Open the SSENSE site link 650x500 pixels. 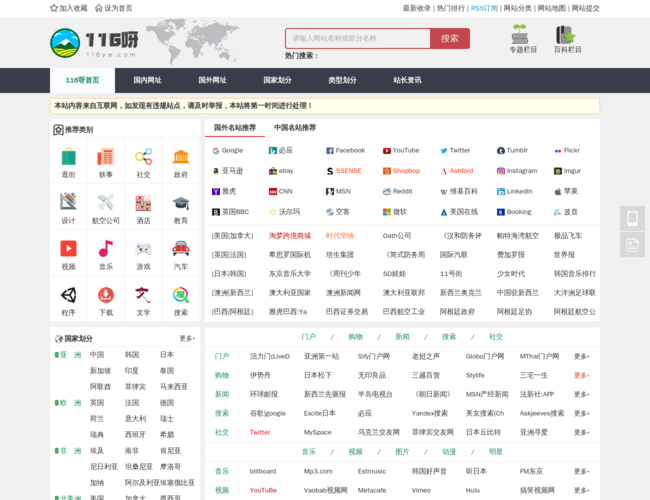[x=344, y=171]
